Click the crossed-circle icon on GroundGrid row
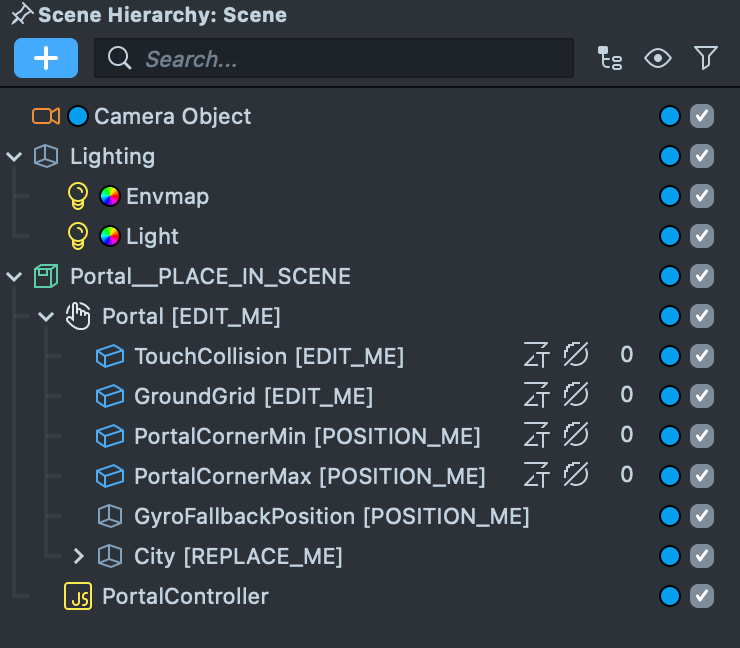The width and height of the screenshot is (740, 648). 575,396
